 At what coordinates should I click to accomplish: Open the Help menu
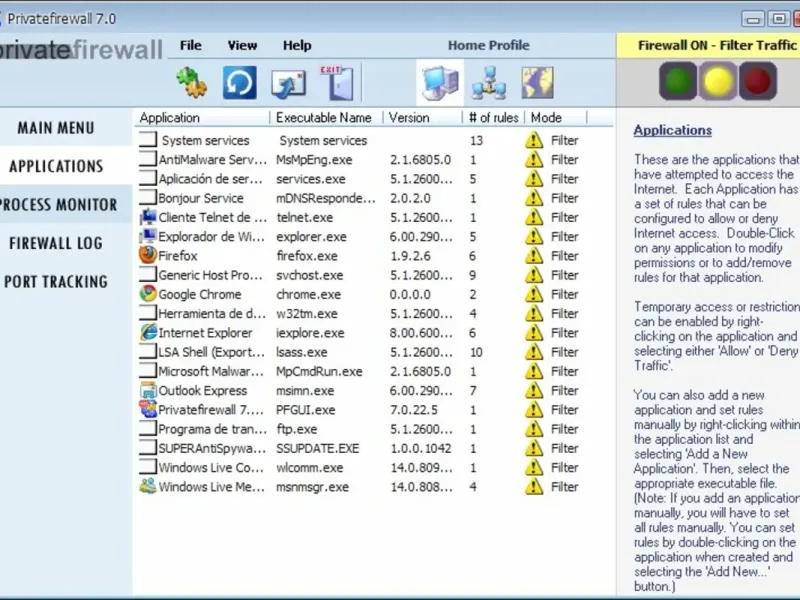[297, 45]
